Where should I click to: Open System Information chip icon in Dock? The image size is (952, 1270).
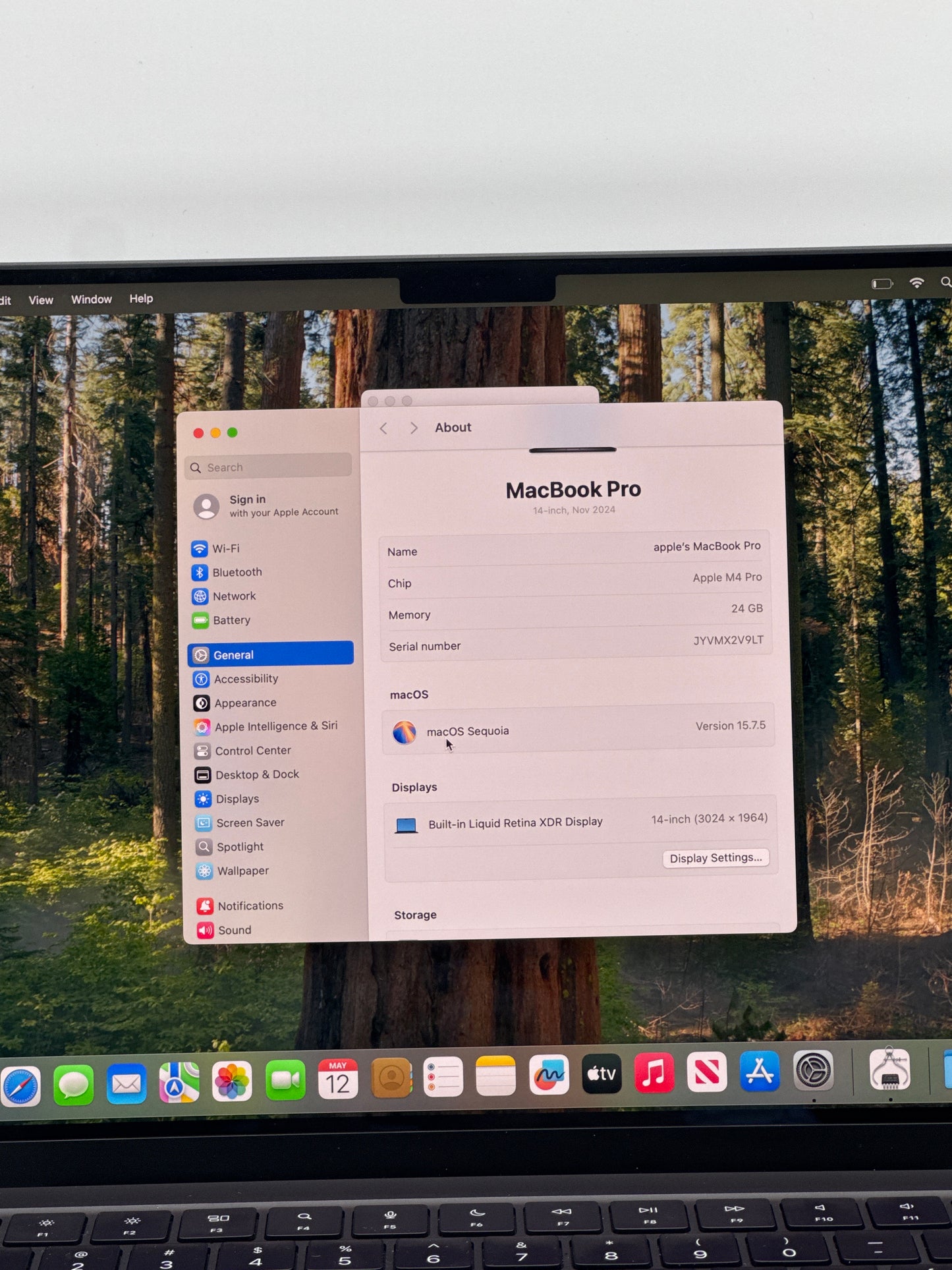(890, 1069)
